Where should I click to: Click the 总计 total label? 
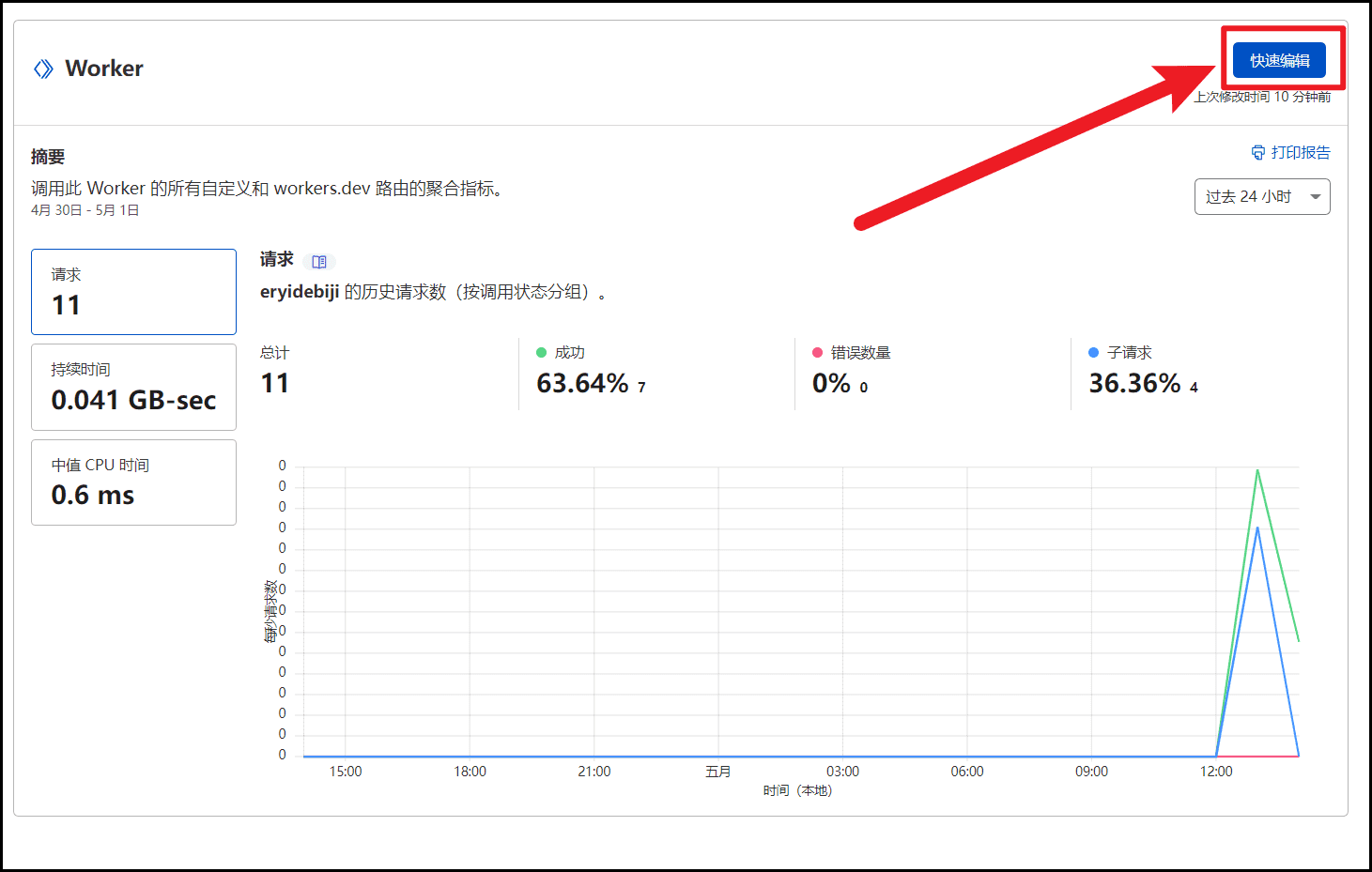point(274,353)
